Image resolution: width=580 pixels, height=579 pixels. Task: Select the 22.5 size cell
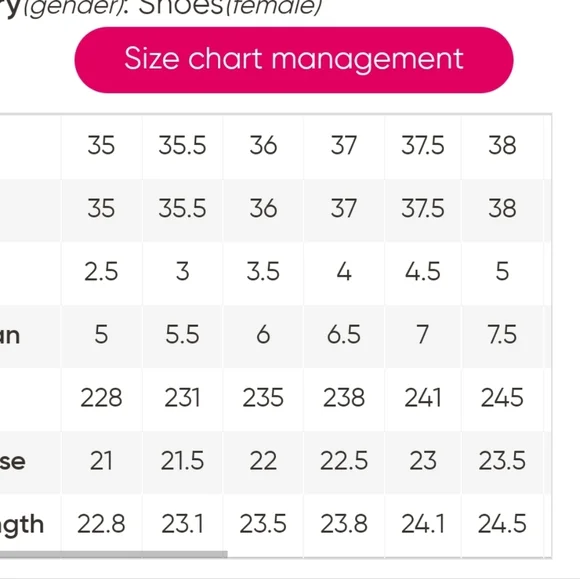(x=344, y=461)
